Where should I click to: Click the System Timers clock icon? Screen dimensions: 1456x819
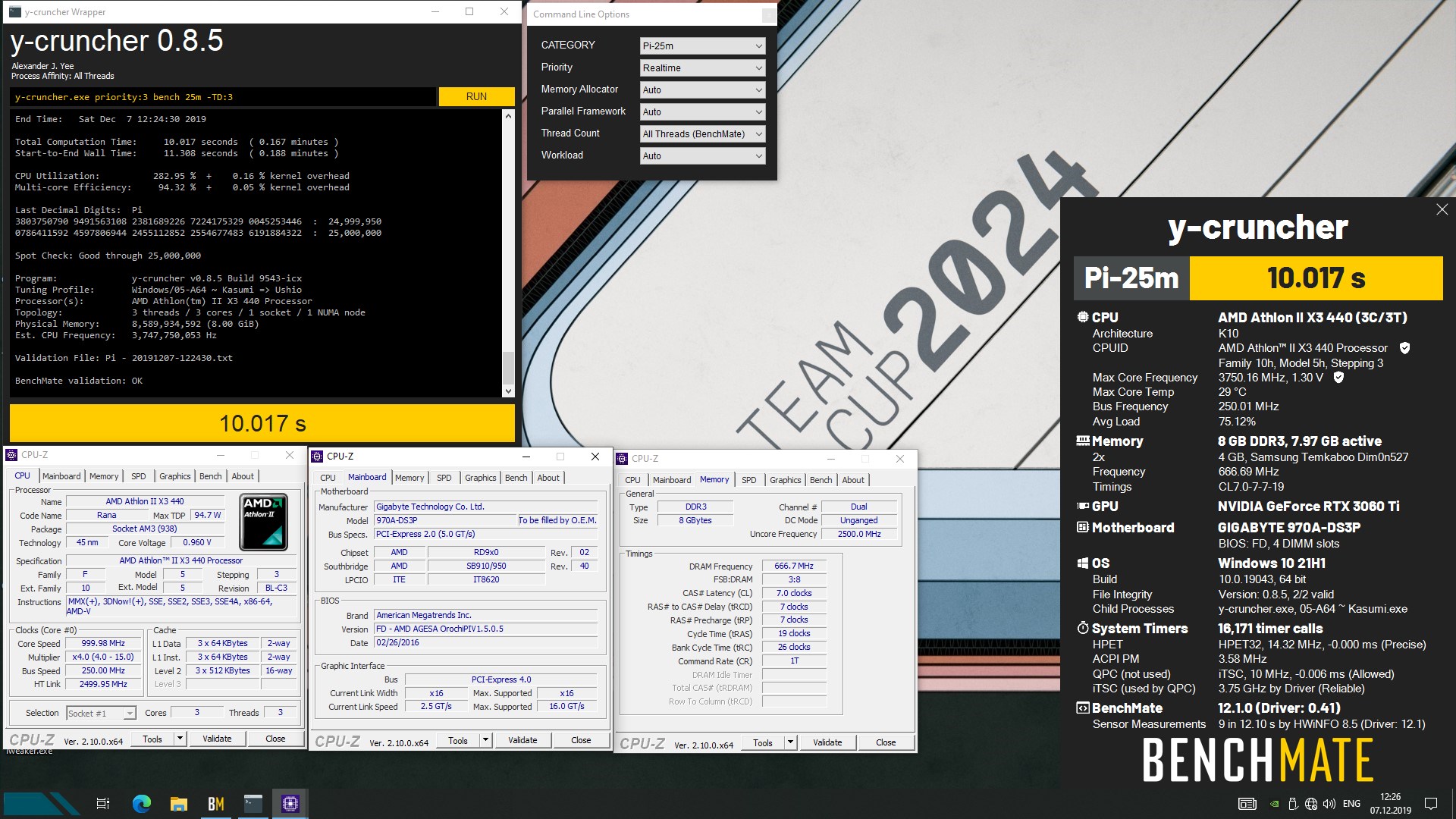[1083, 628]
